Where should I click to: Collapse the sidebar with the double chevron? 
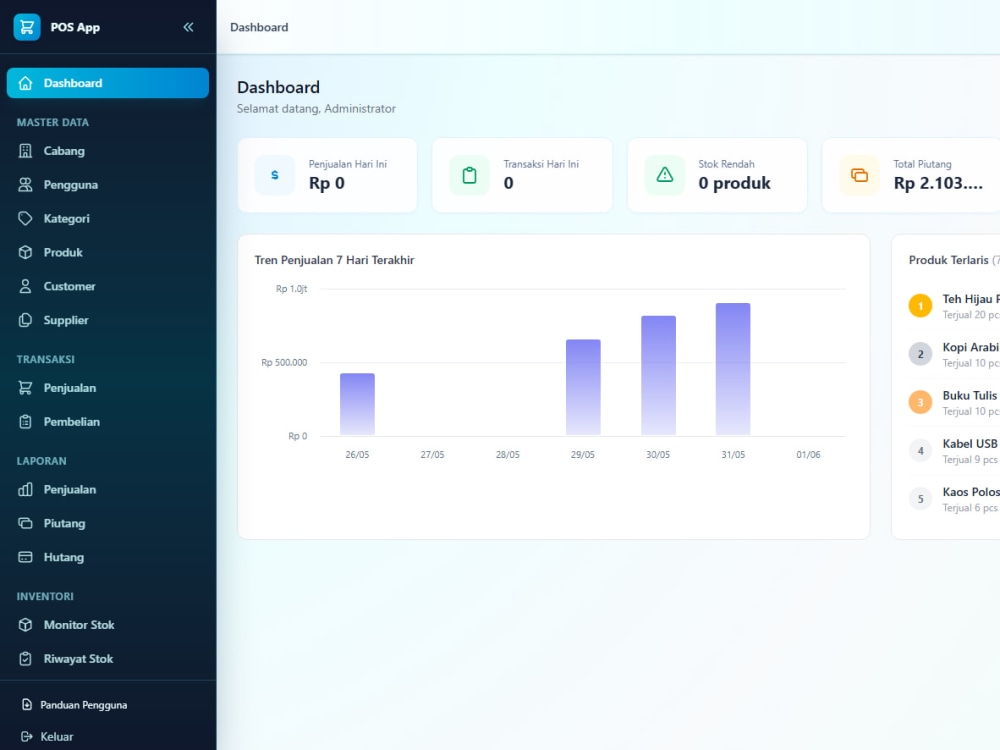coord(188,27)
